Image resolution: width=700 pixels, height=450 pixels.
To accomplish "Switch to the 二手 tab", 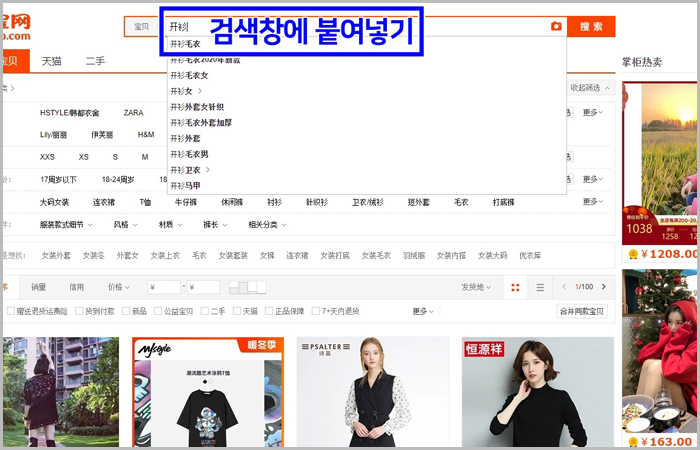I will click(x=95, y=61).
